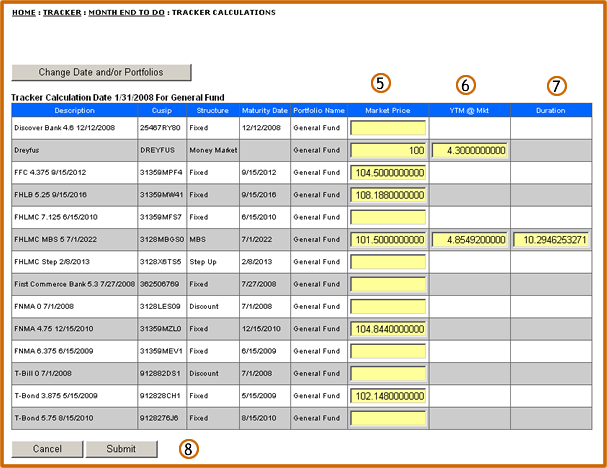
Task: Edit Market Price for FFC 4.375 9/15/2012
Action: tap(388, 173)
